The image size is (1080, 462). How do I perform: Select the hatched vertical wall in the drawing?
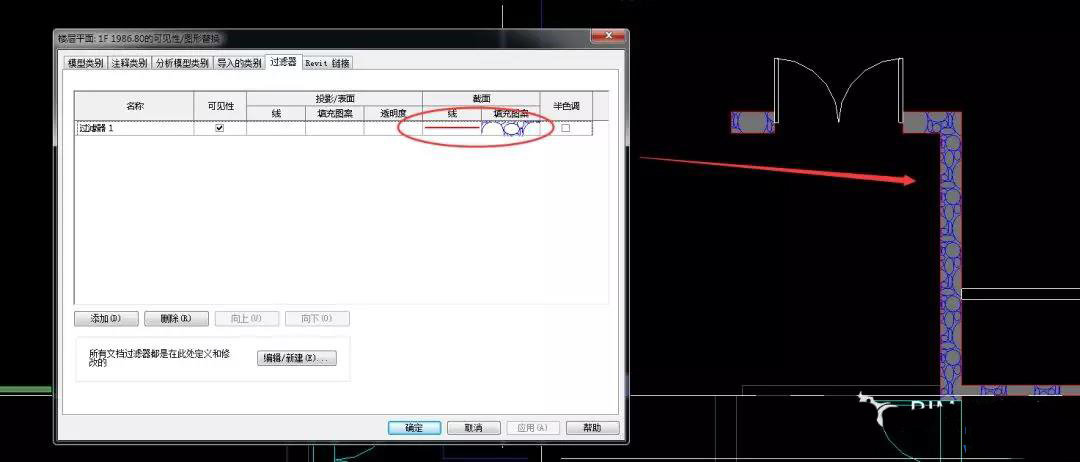[951, 255]
